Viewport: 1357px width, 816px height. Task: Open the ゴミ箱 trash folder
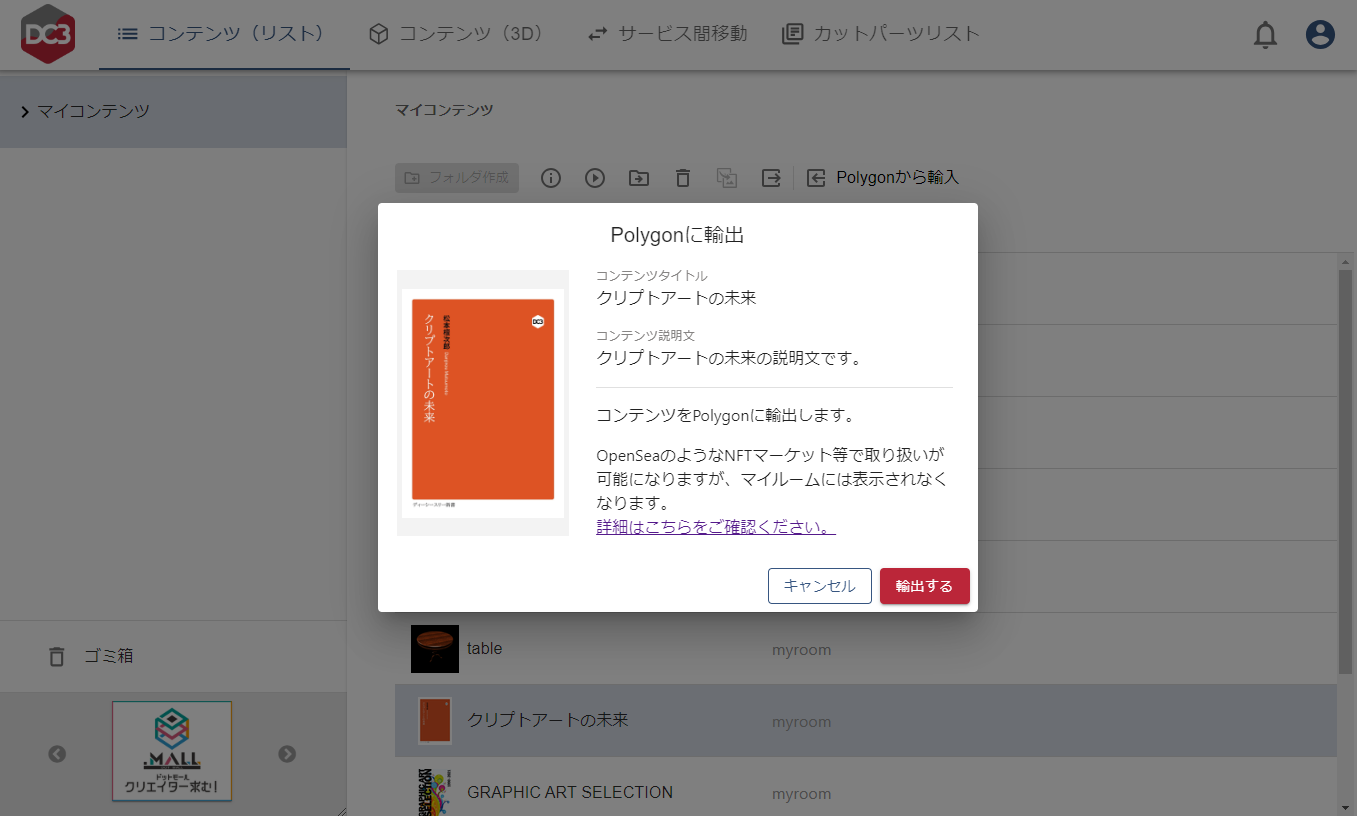173,656
